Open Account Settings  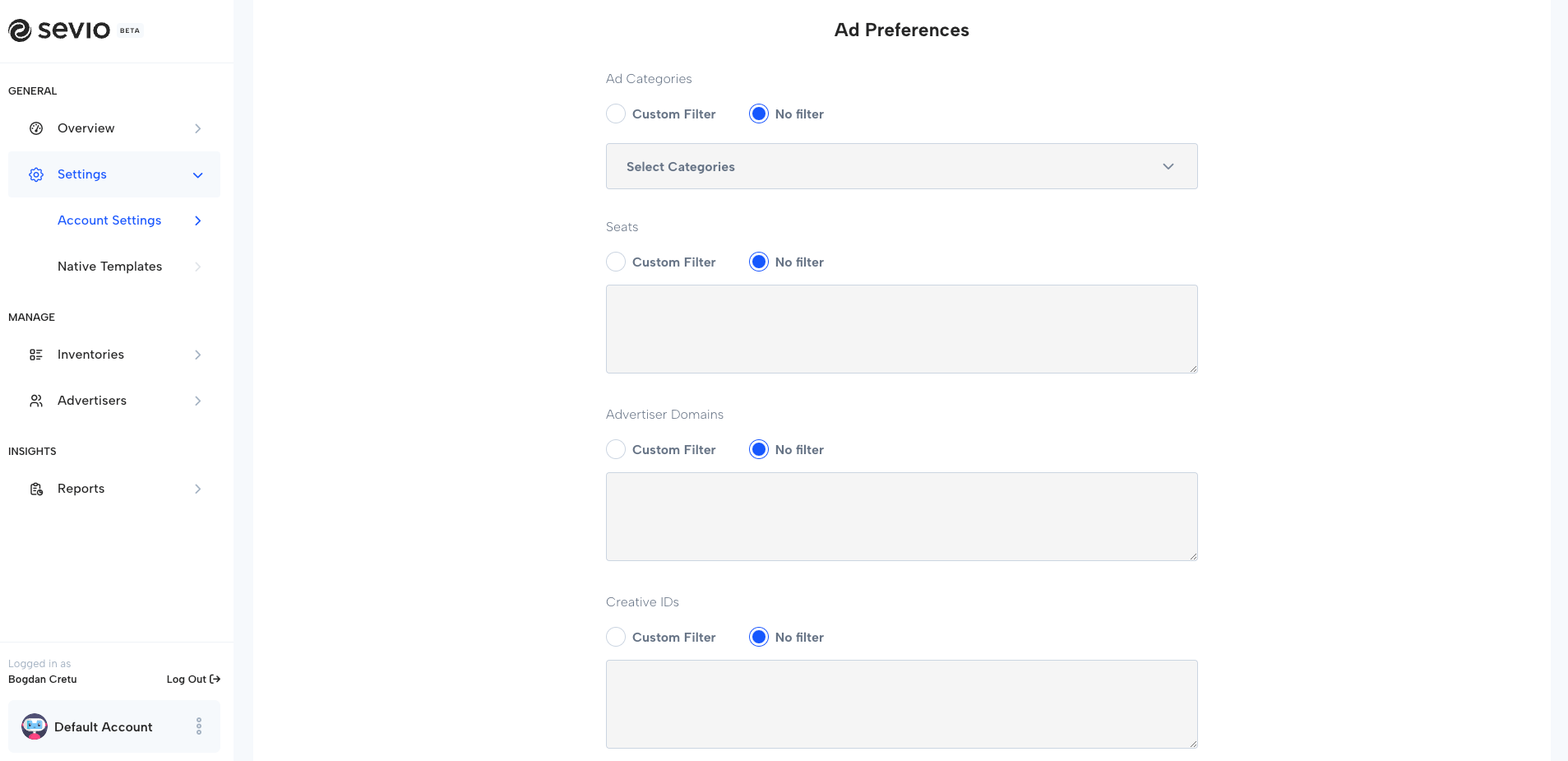coord(109,220)
